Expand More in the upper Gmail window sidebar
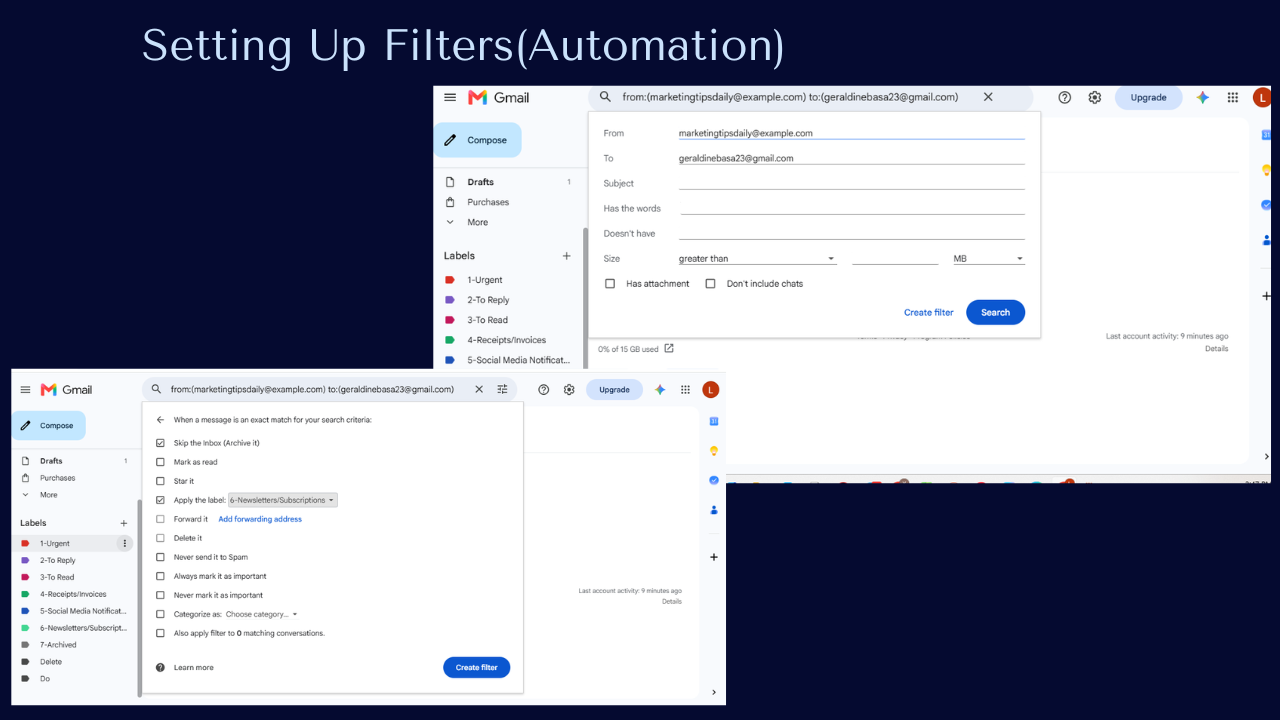The width and height of the screenshot is (1280, 720). pyautogui.click(x=477, y=222)
